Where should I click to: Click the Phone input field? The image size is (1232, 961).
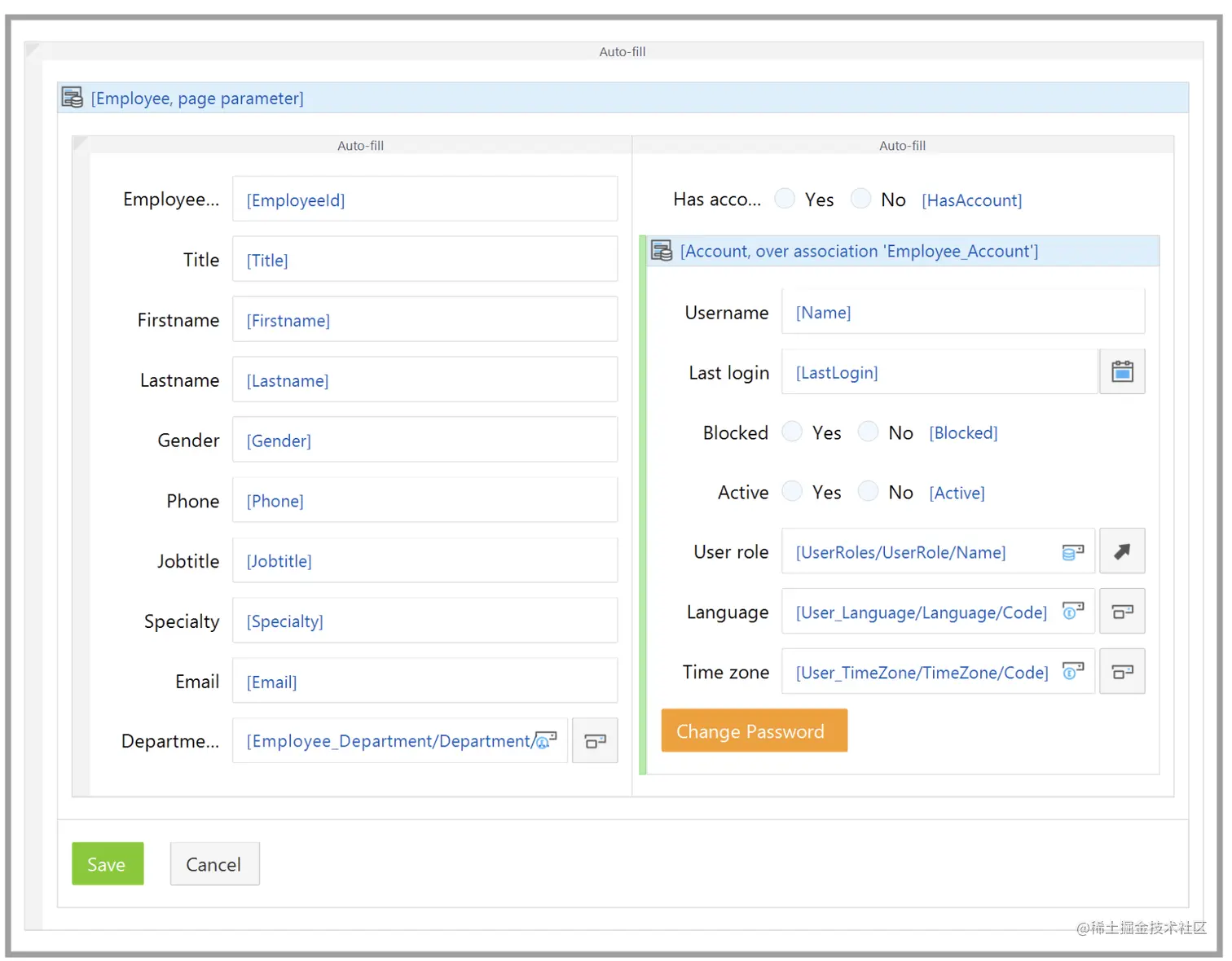(425, 501)
